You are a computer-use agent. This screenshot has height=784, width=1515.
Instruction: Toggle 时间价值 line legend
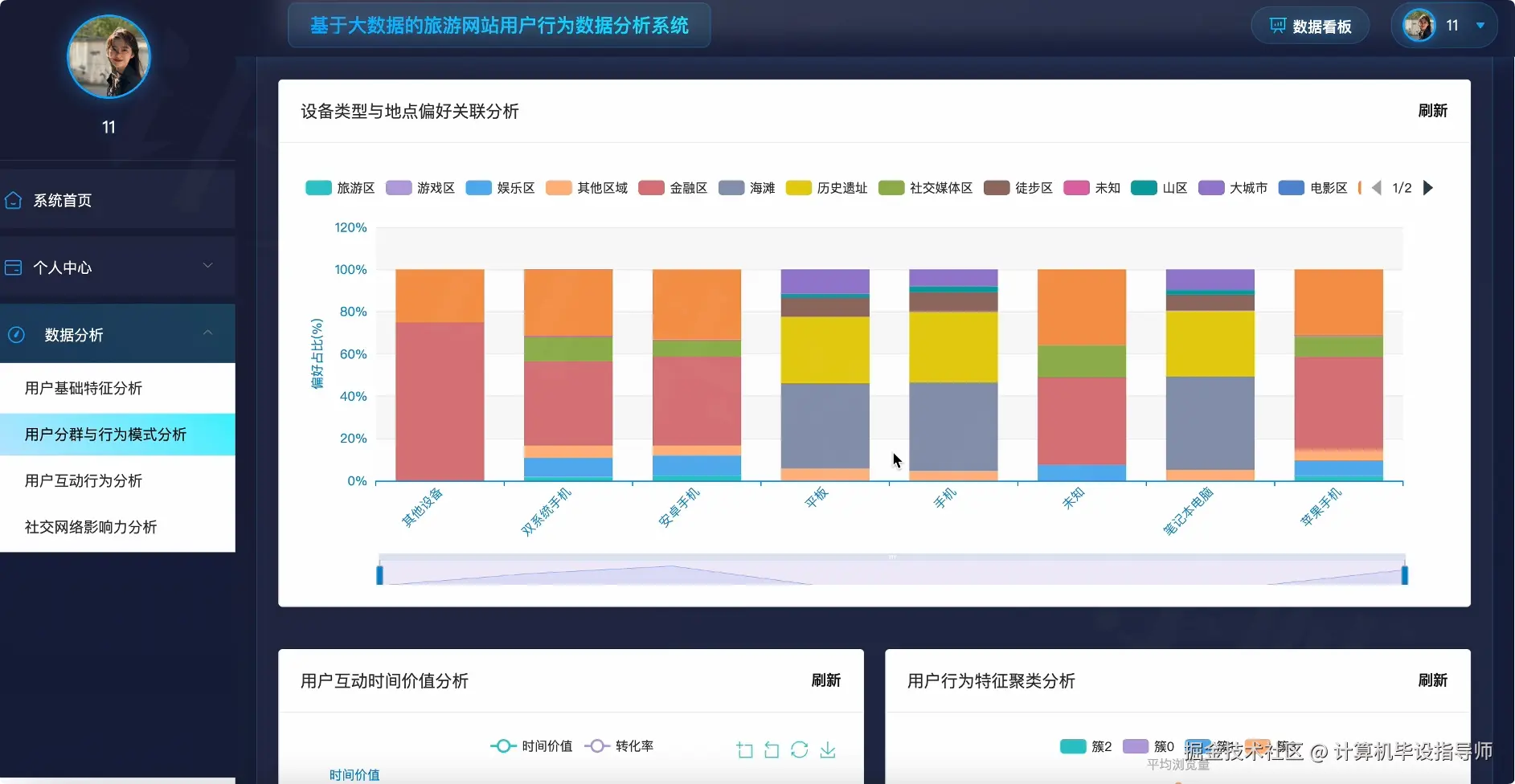[x=531, y=746]
